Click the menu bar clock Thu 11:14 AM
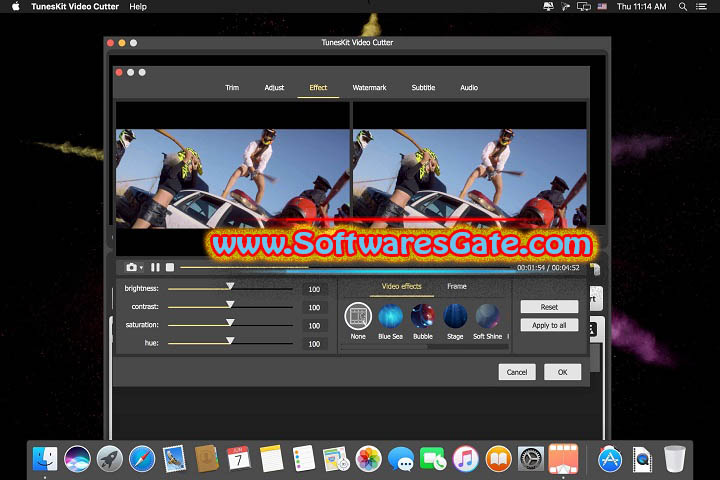Viewport: 720px width, 480px height. click(641, 6)
